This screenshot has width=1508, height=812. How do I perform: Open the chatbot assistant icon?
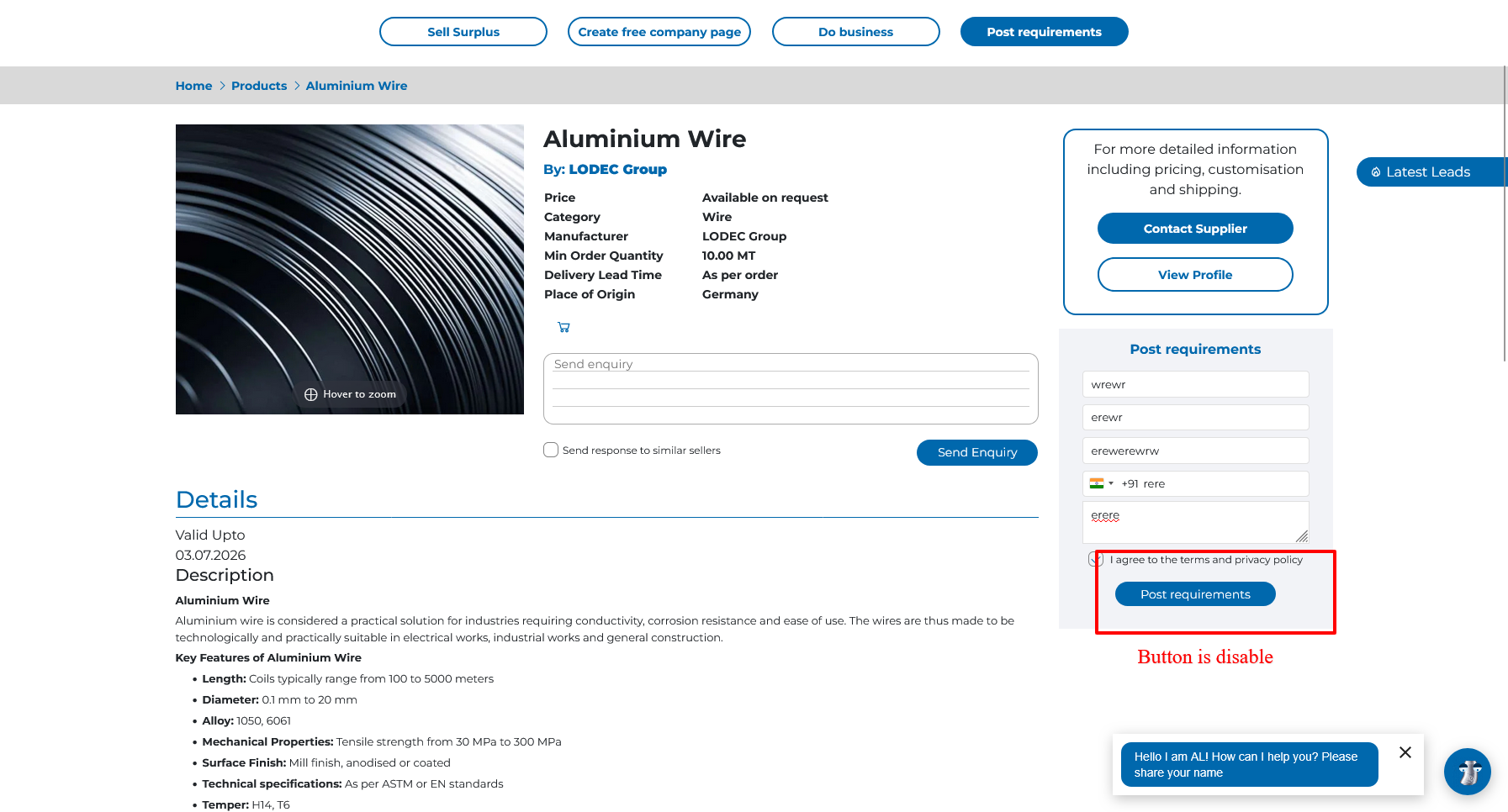click(1467, 771)
